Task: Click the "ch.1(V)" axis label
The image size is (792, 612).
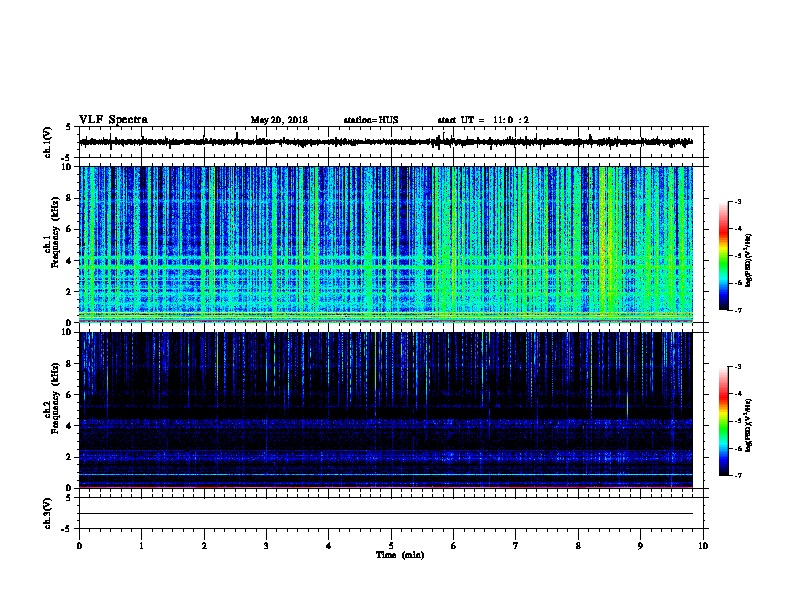Action: click(48, 142)
